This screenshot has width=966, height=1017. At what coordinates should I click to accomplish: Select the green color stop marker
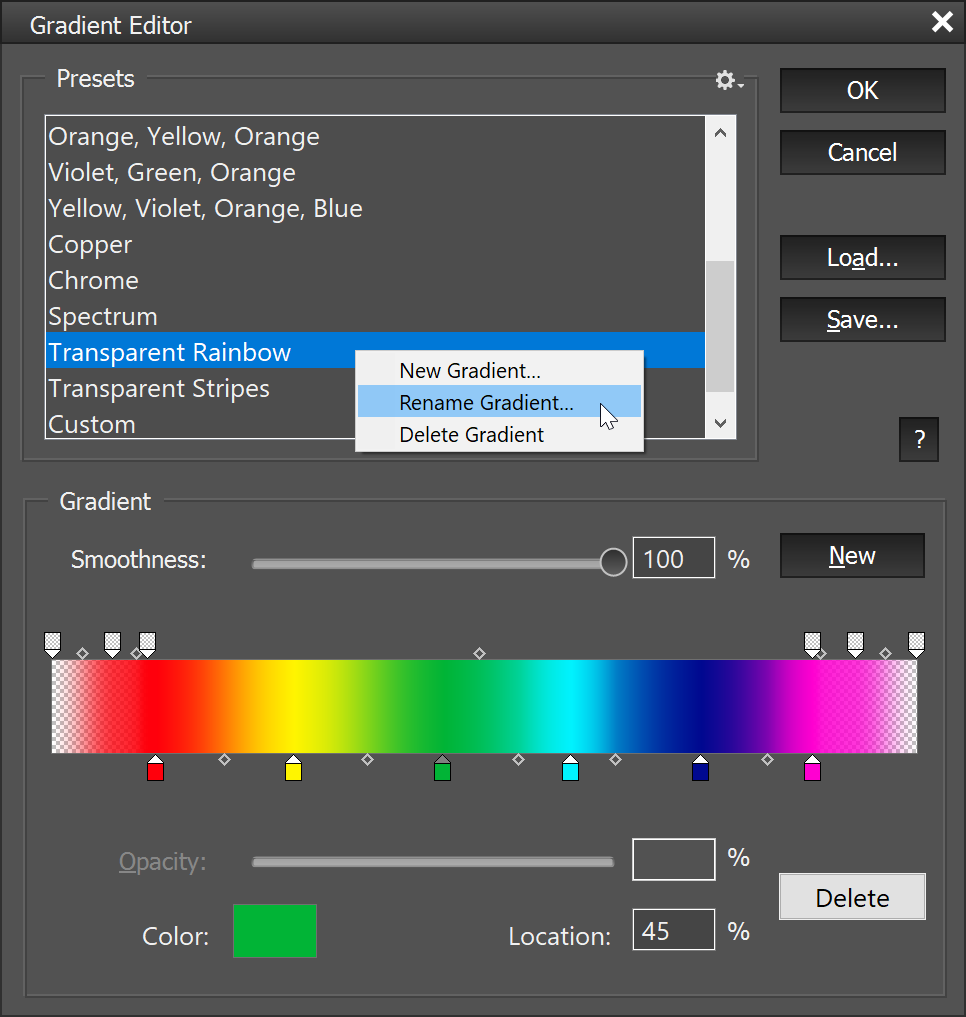[443, 769]
